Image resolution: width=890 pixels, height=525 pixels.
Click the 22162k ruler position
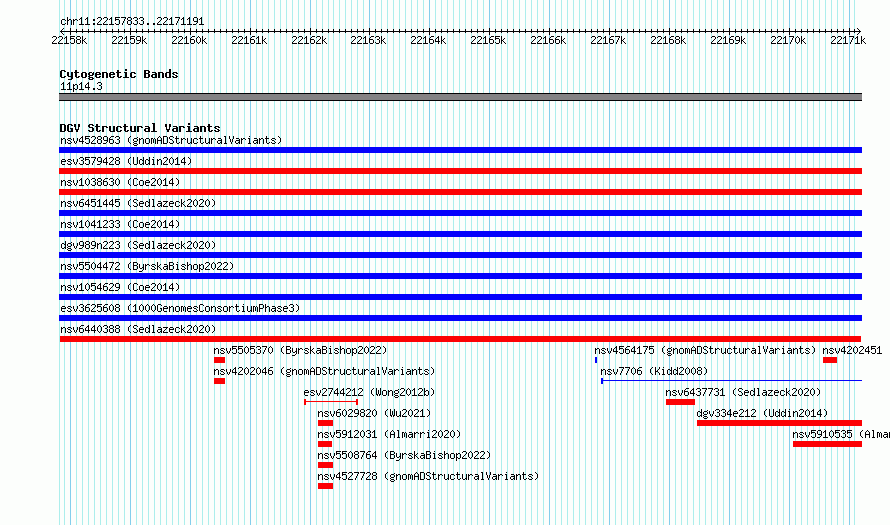point(309,40)
